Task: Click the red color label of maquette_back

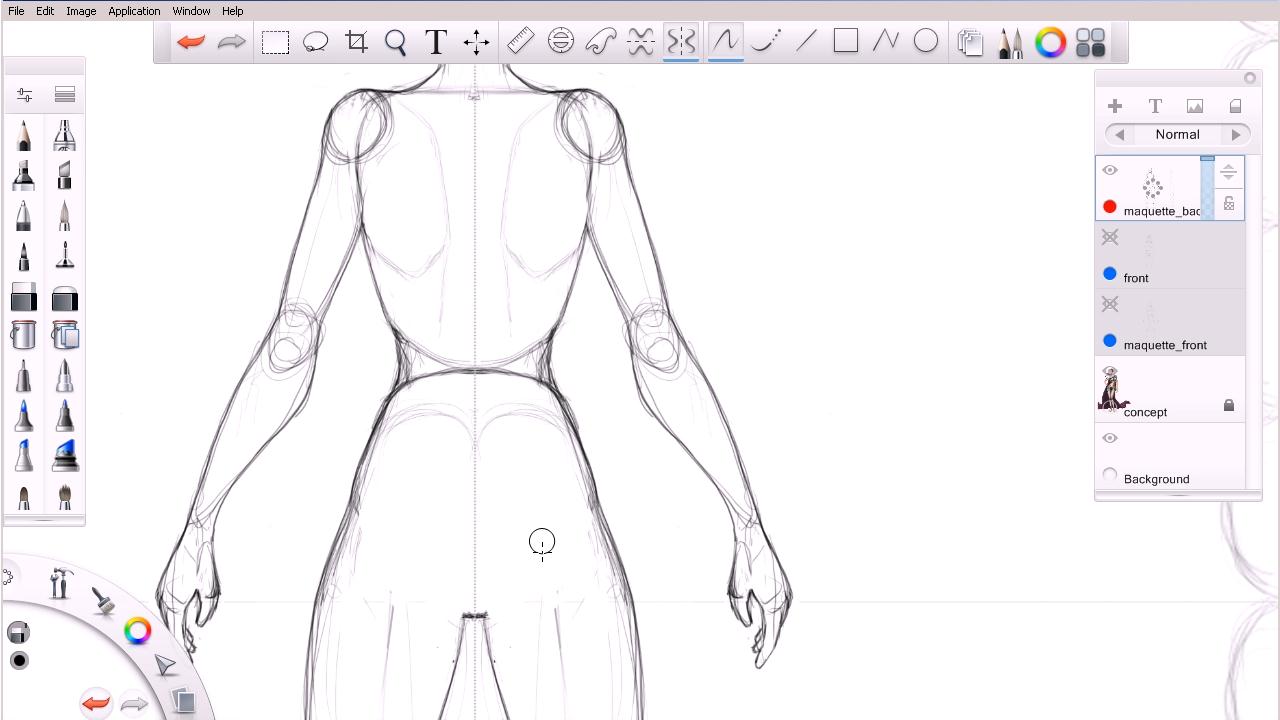Action: pyautogui.click(x=1110, y=207)
